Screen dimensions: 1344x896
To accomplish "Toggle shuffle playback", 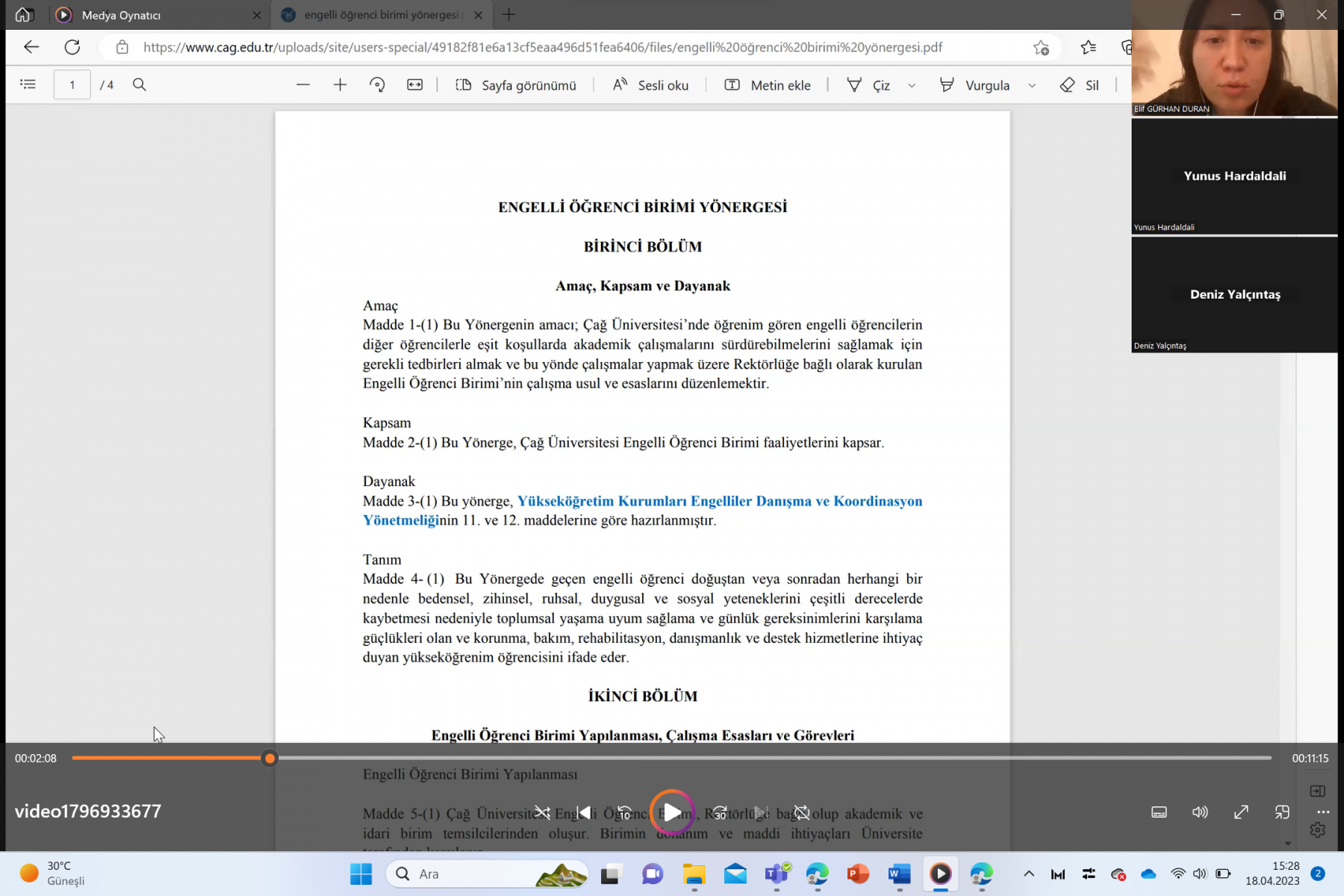I will [543, 812].
